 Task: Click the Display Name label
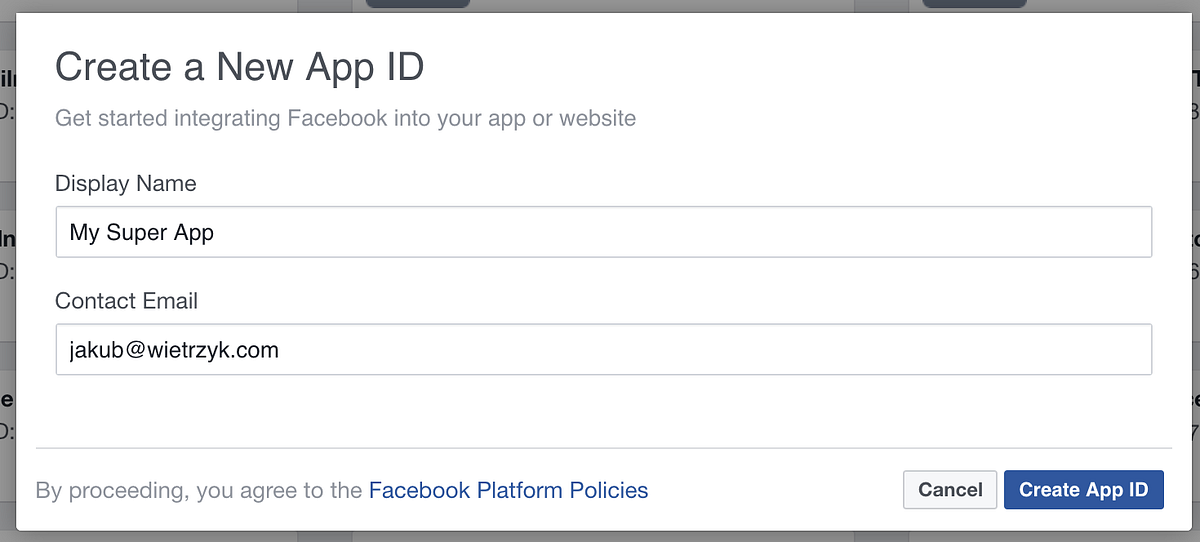point(125,184)
